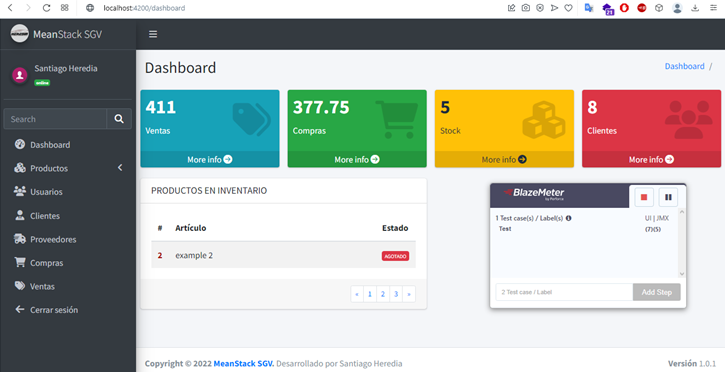This screenshot has width=725, height=372.
Task: Click the previous page « pagination arrow
Action: coord(357,294)
